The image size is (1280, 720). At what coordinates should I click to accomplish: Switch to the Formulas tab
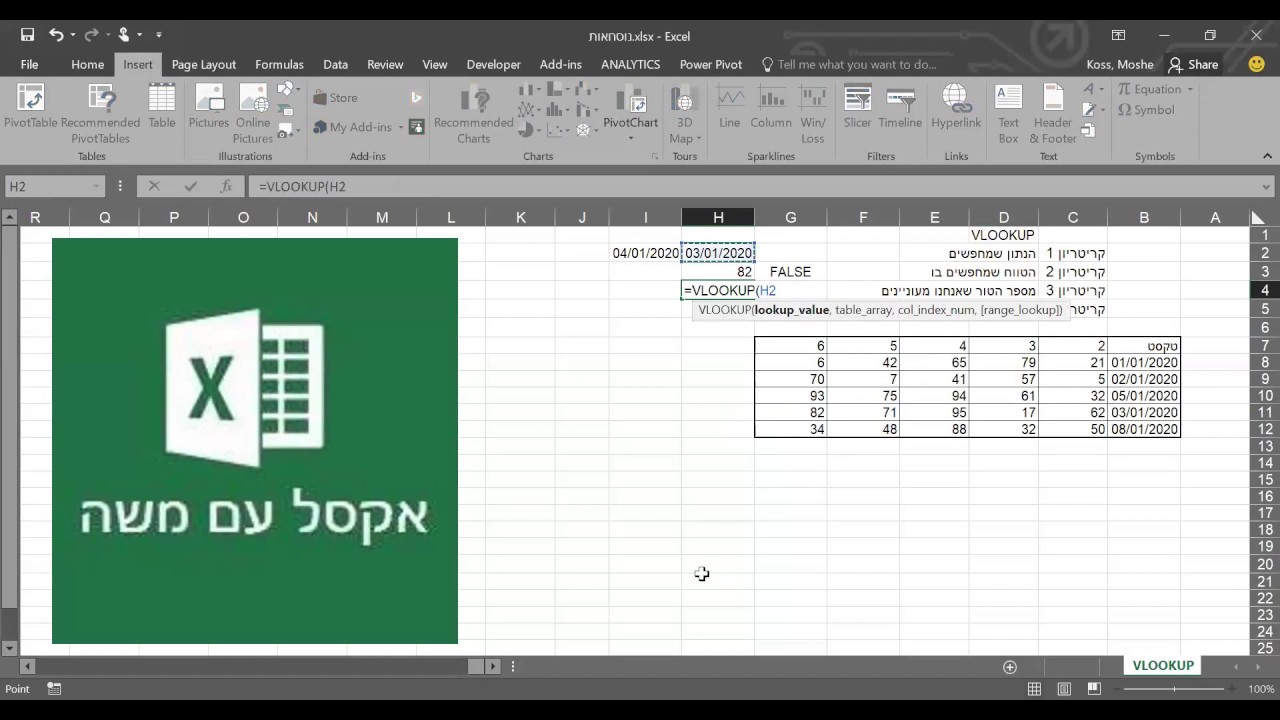click(279, 64)
